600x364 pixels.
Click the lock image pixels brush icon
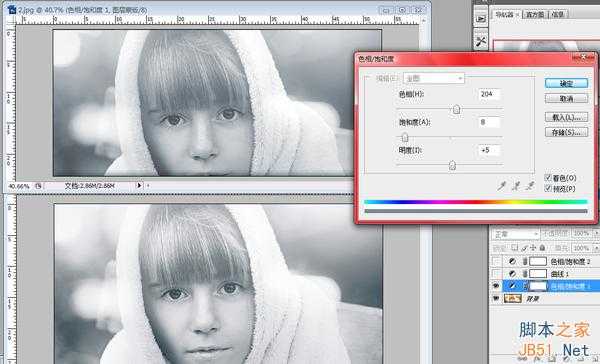point(524,248)
